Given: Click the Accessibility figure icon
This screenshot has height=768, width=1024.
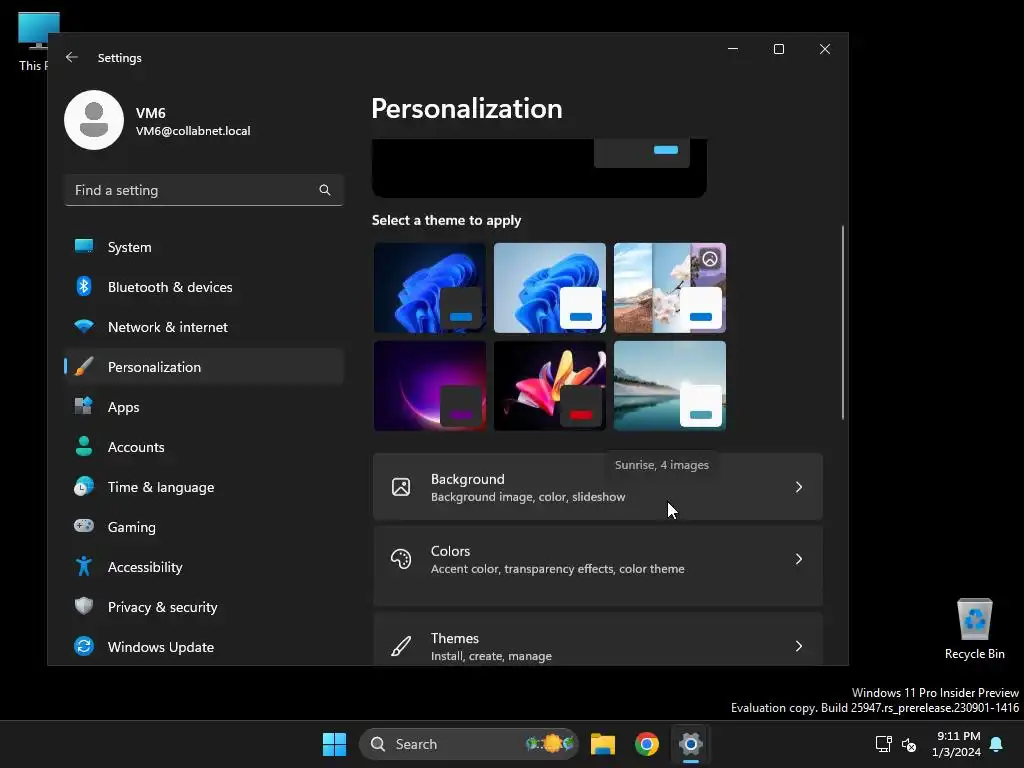Looking at the screenshot, I should (x=84, y=566).
